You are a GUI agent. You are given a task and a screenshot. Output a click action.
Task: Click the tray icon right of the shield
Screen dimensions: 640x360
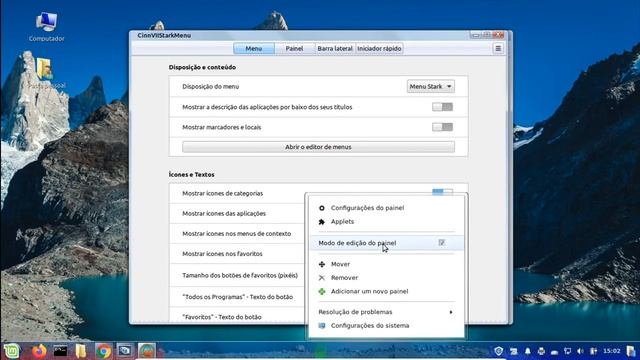[x=513, y=351]
